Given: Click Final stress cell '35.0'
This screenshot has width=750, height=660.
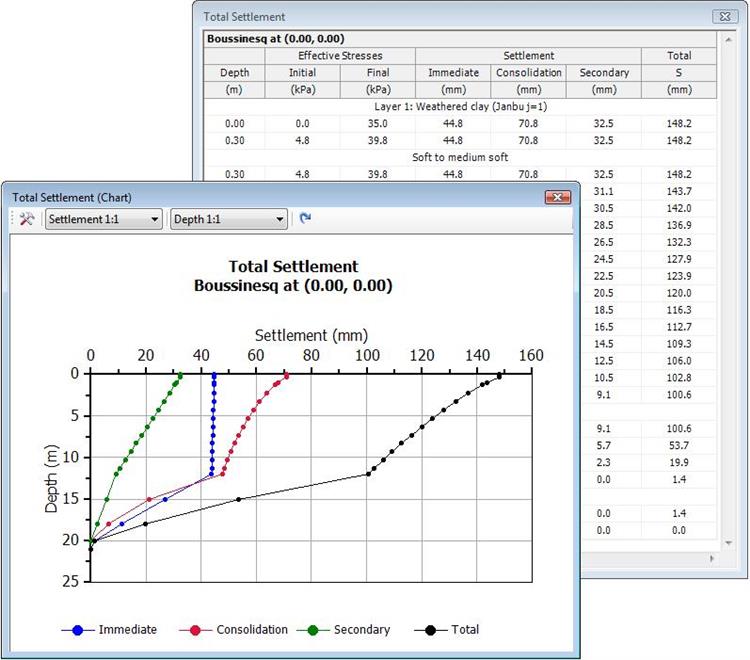Looking at the screenshot, I should (x=378, y=123).
